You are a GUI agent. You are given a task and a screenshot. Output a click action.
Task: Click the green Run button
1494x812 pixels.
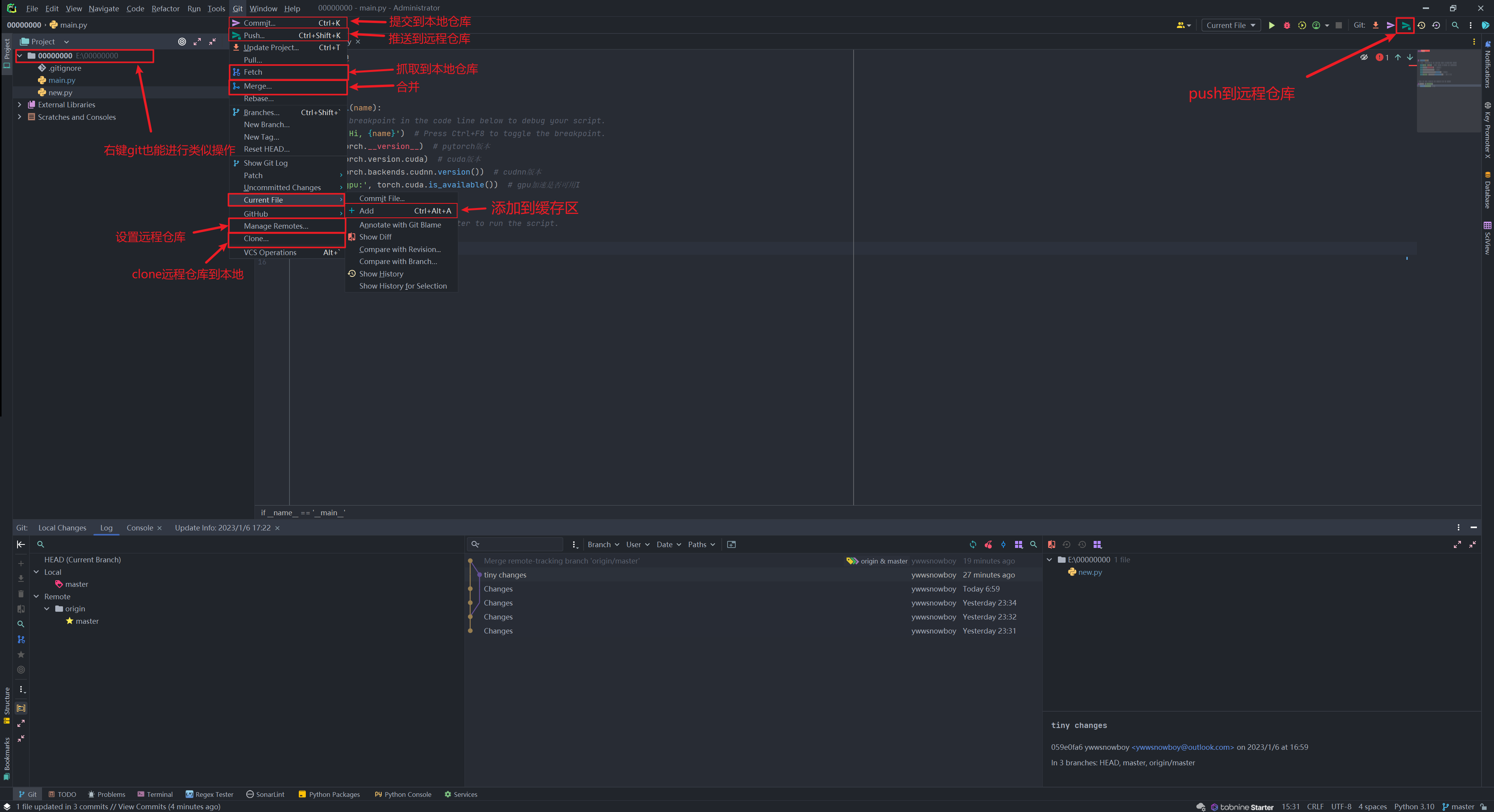1271,26
